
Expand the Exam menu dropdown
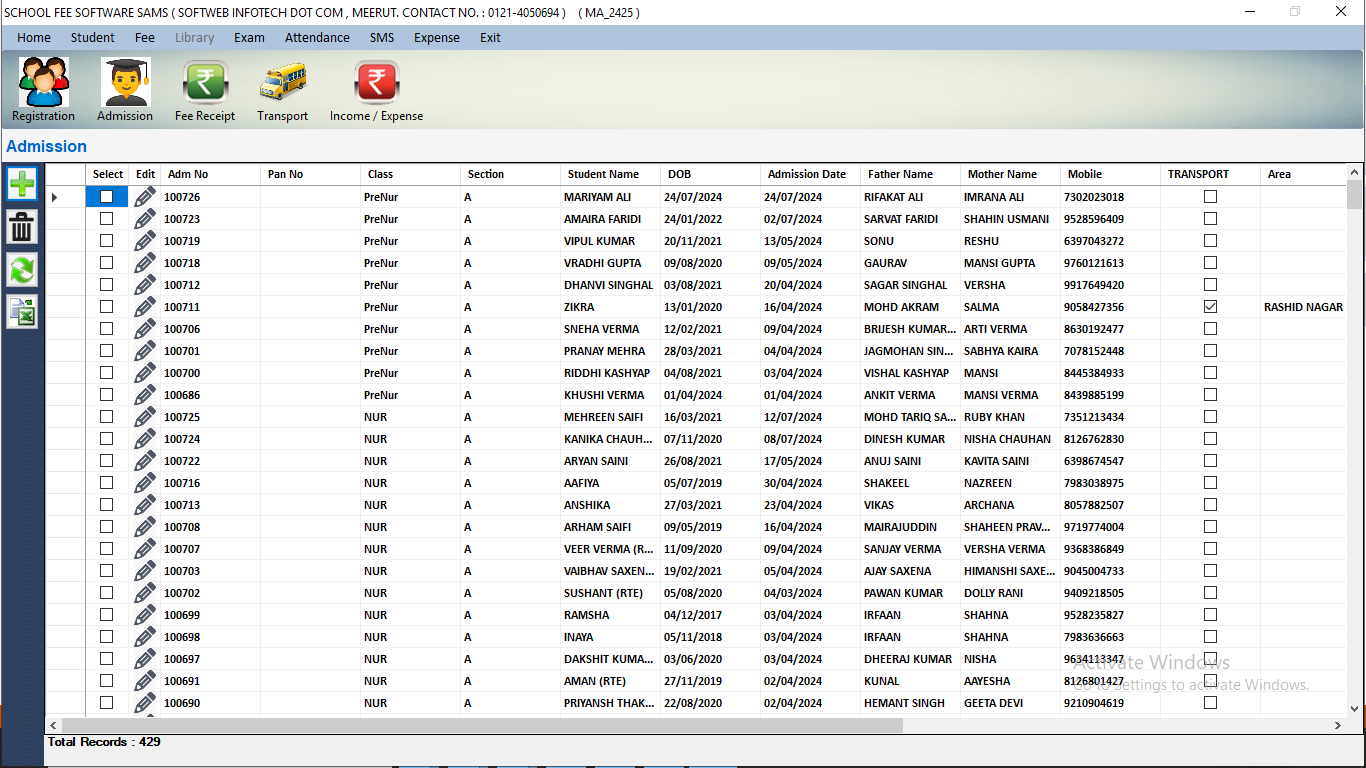pyautogui.click(x=249, y=38)
